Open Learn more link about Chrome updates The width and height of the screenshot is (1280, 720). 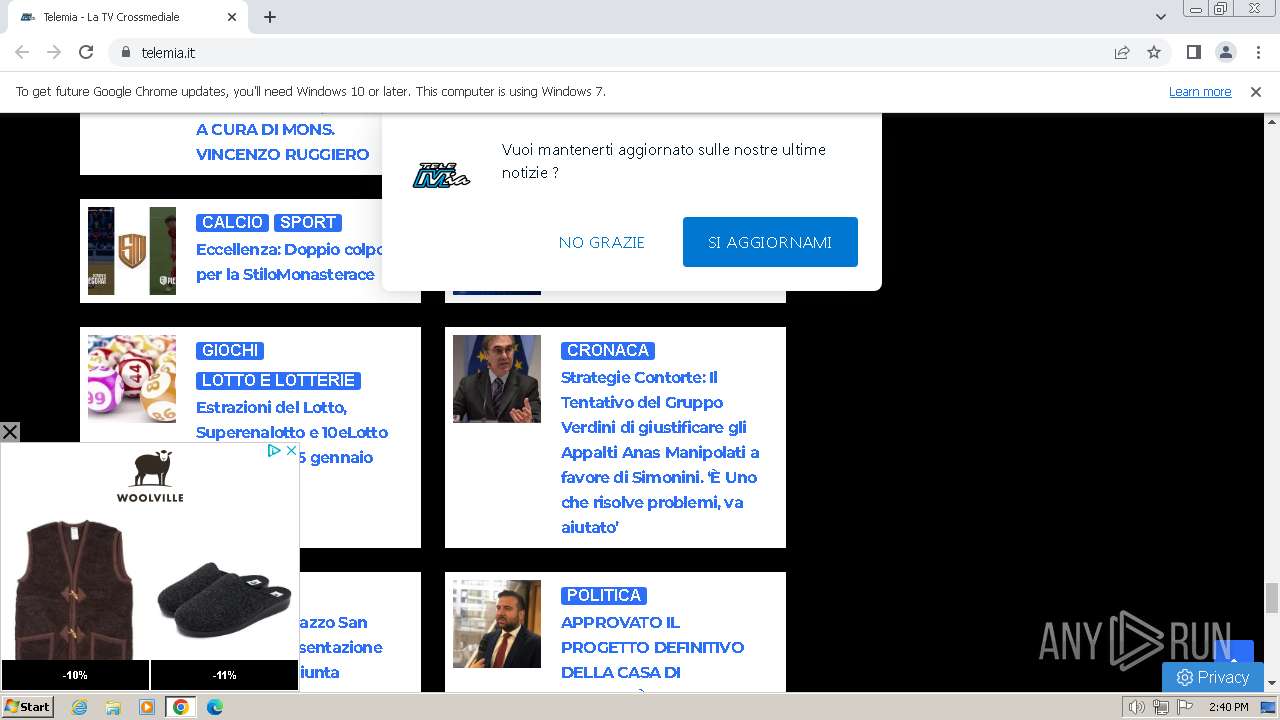[x=1200, y=91]
